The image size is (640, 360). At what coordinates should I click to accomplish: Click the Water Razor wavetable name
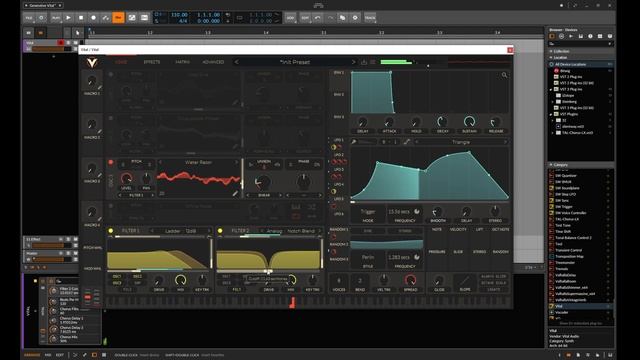tap(198, 162)
